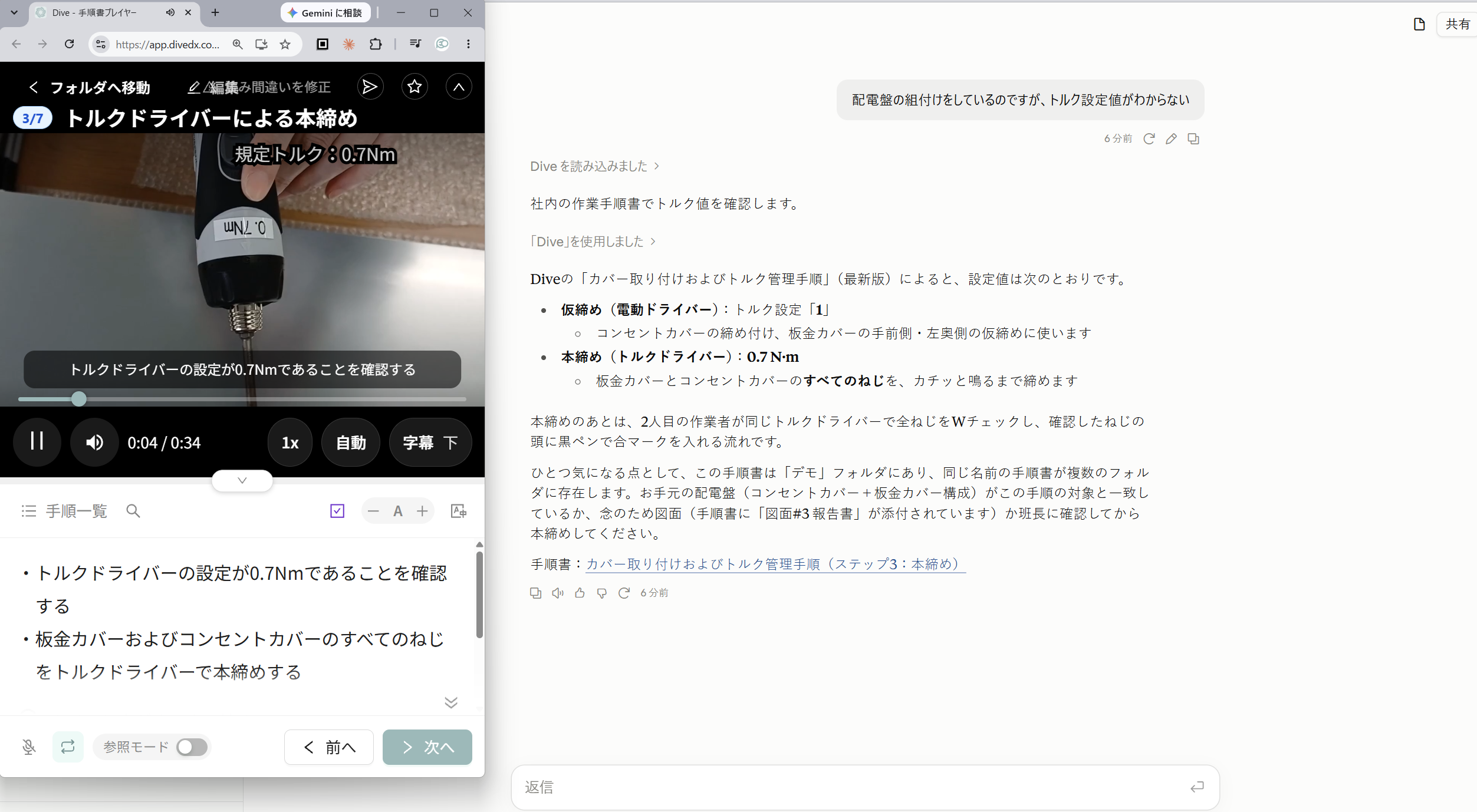
Task: Give thumbs down to the chat response
Action: point(602,593)
